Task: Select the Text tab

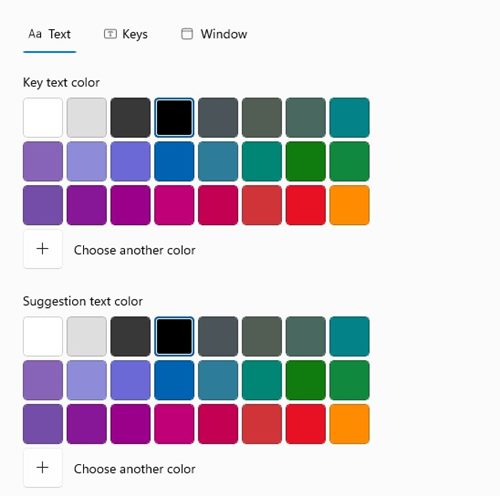Action: click(x=50, y=34)
